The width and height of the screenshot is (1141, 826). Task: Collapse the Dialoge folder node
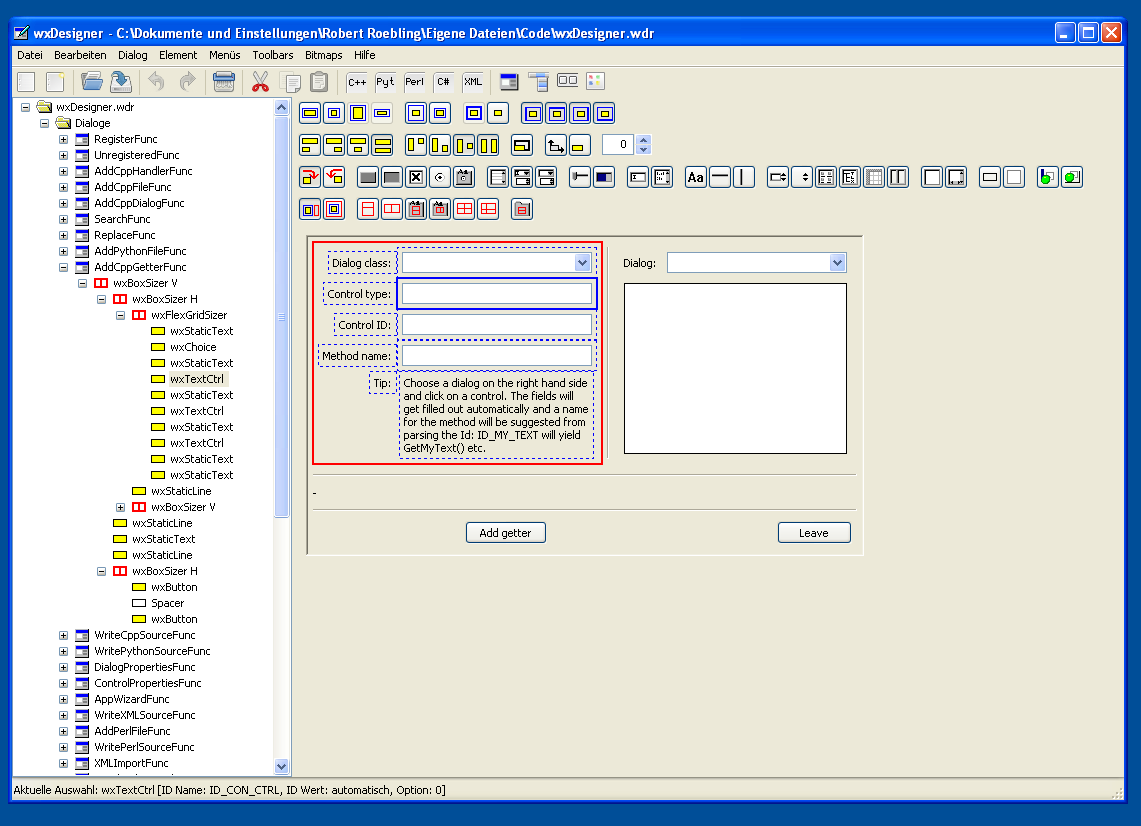tap(44, 123)
